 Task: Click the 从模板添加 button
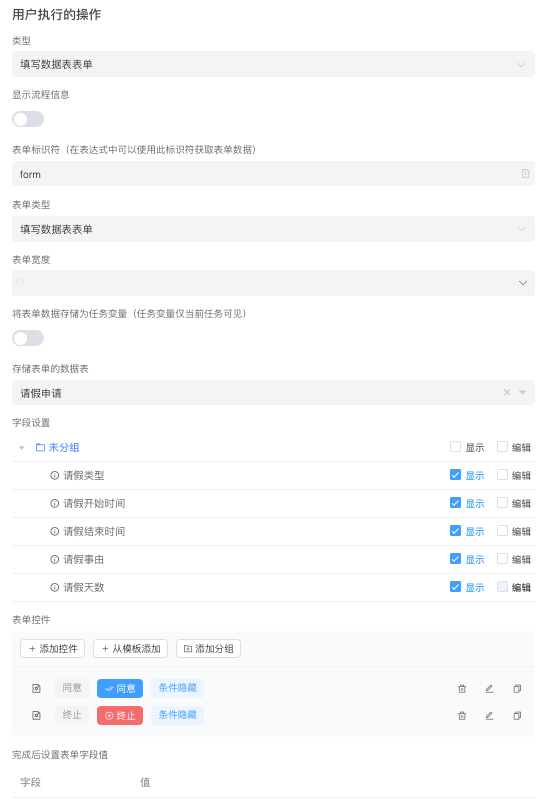click(x=131, y=648)
